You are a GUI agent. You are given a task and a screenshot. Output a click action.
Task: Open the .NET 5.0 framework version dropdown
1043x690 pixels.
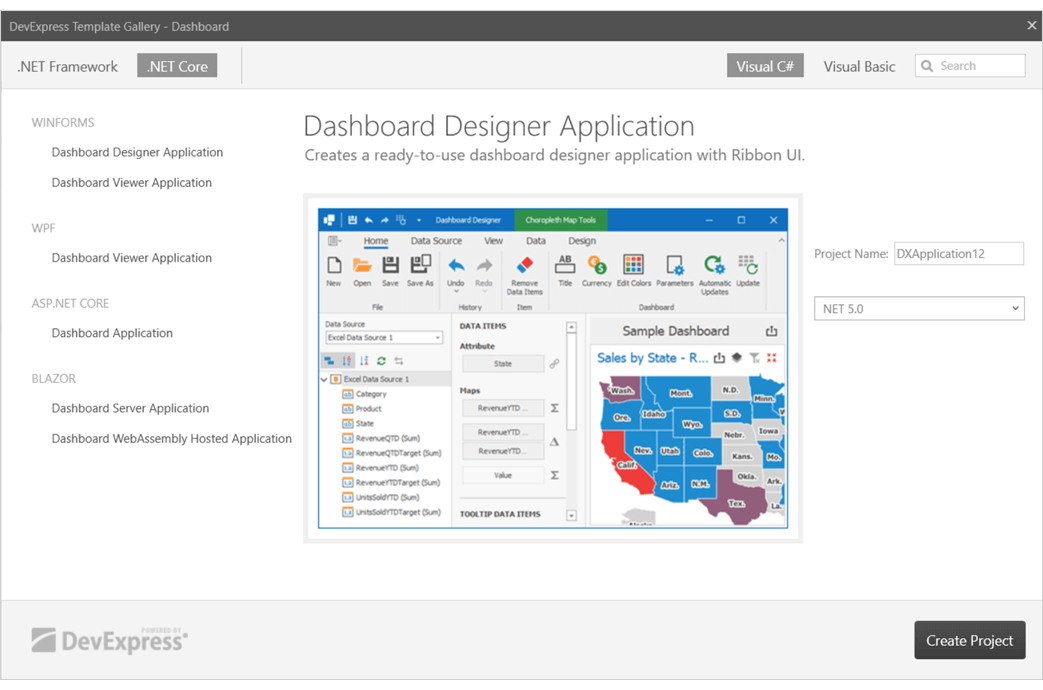tap(919, 309)
